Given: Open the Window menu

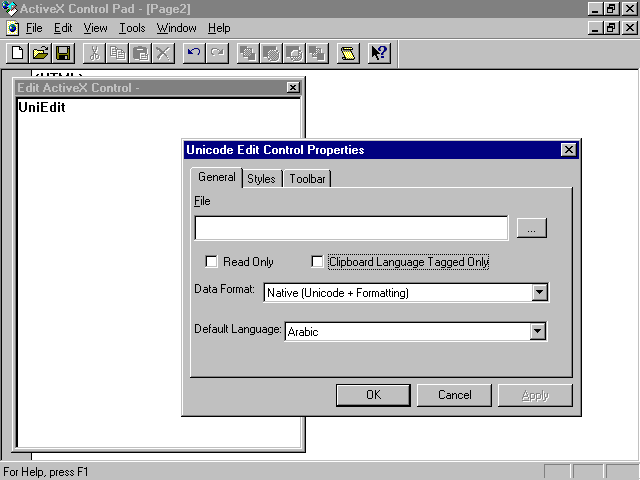Looking at the screenshot, I should (176, 28).
